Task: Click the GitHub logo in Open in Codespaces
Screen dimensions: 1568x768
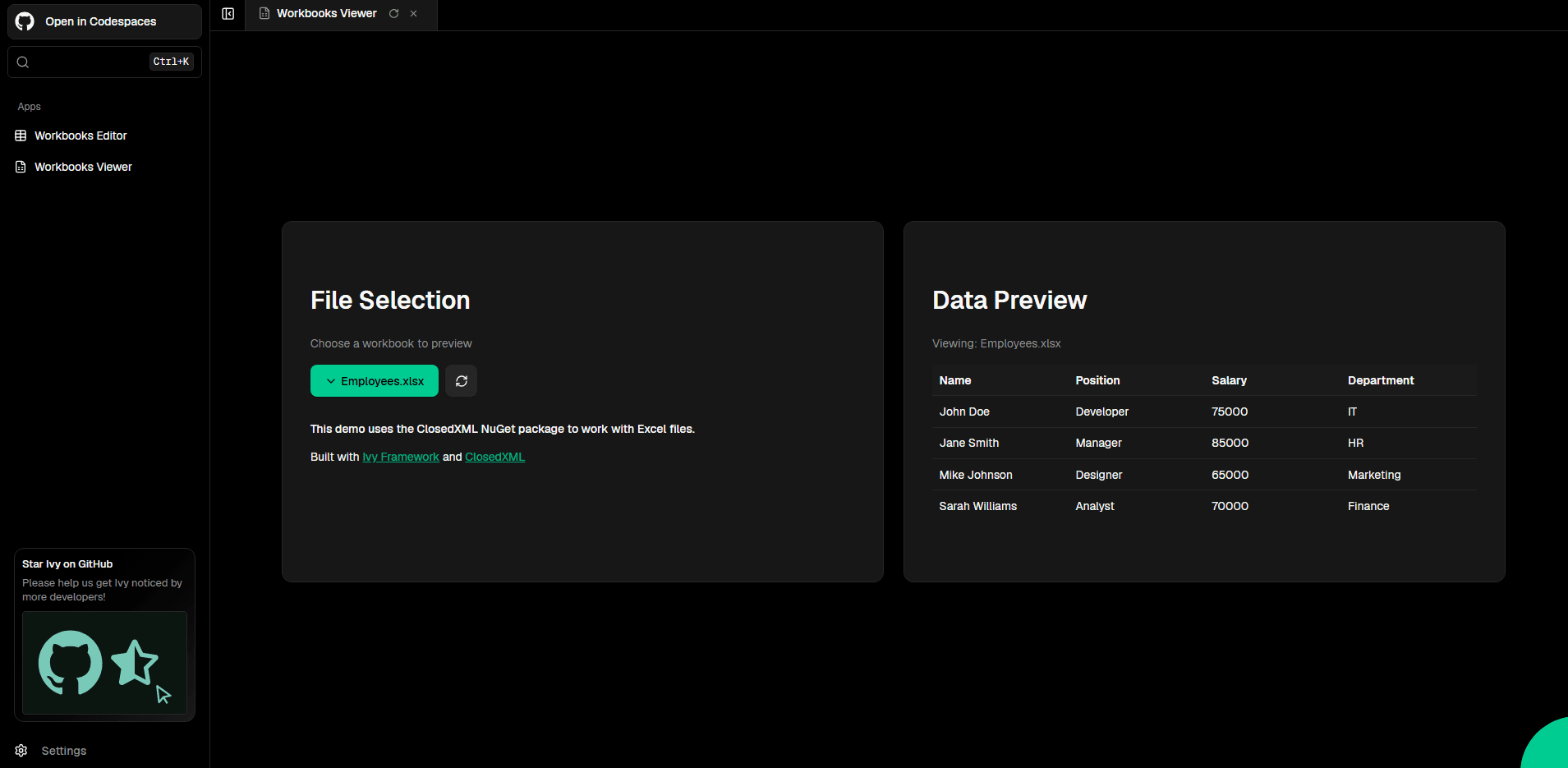Action: click(25, 21)
